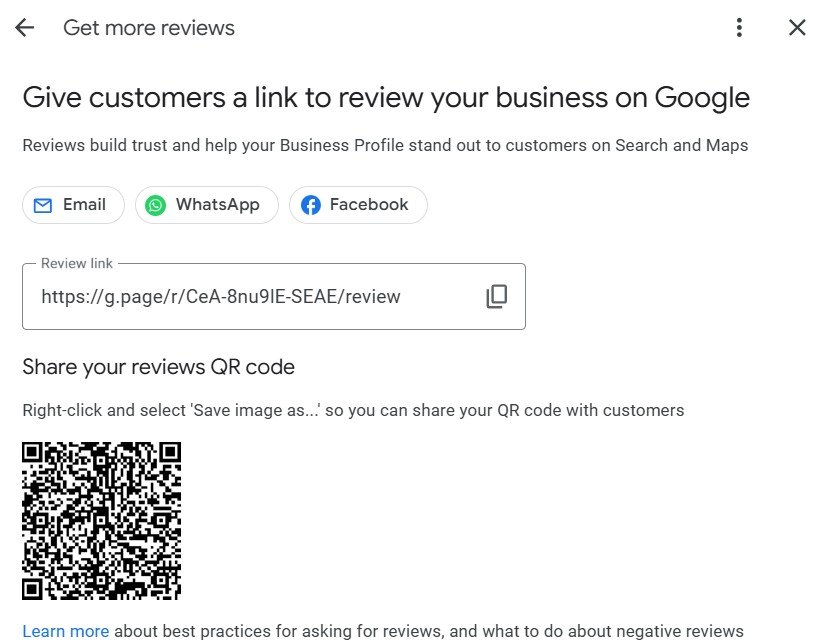Click the reviews QR code image

pos(101,521)
